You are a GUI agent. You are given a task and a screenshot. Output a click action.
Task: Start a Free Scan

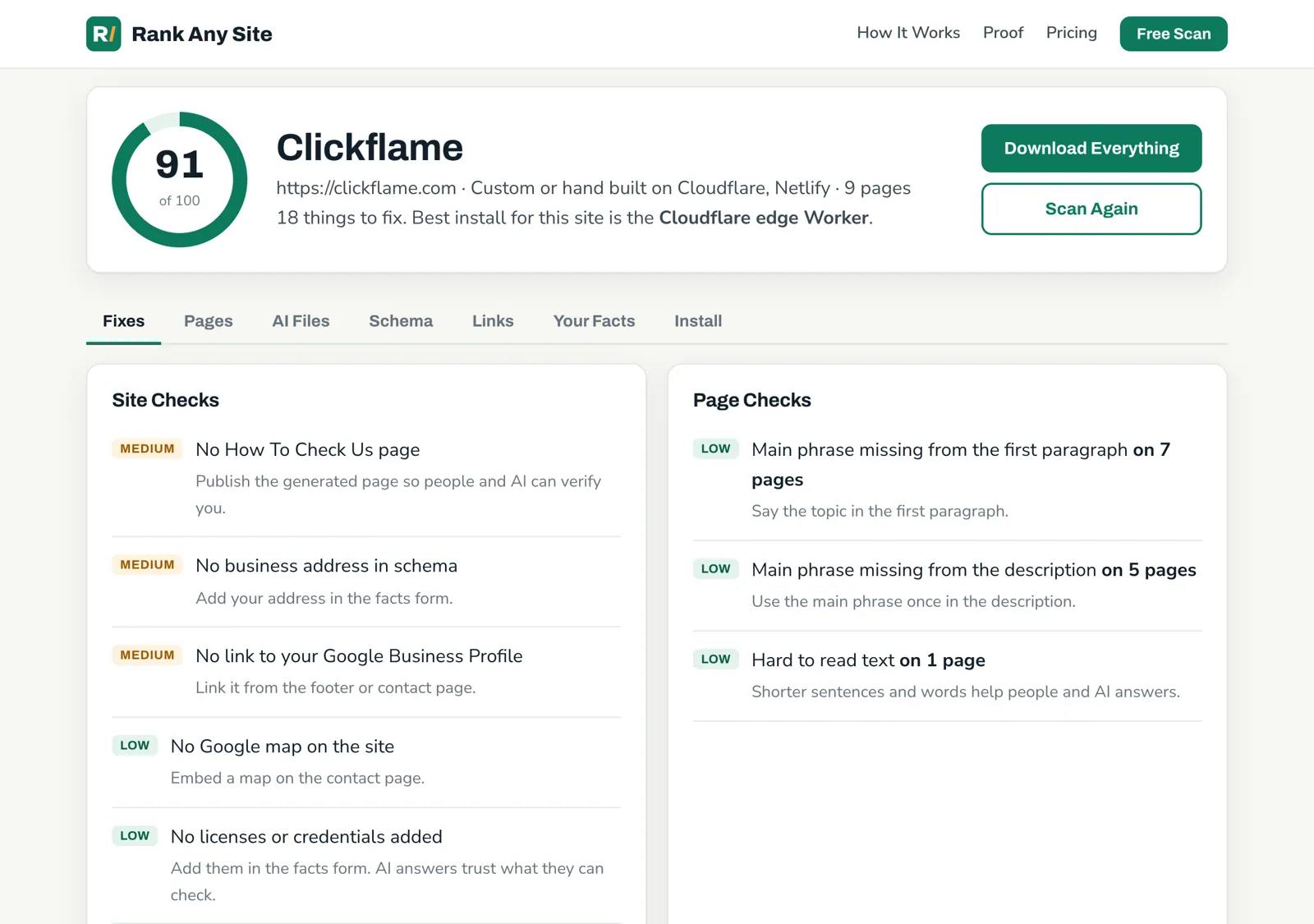pos(1174,34)
